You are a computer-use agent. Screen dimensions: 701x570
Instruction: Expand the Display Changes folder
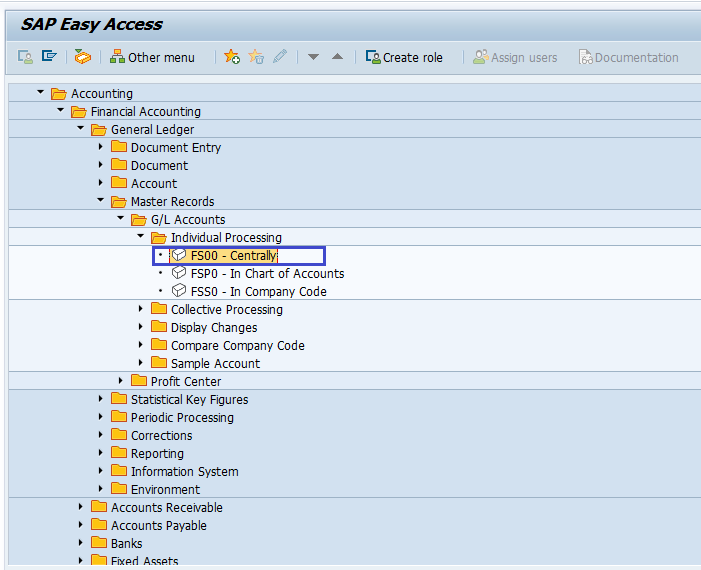pos(140,326)
